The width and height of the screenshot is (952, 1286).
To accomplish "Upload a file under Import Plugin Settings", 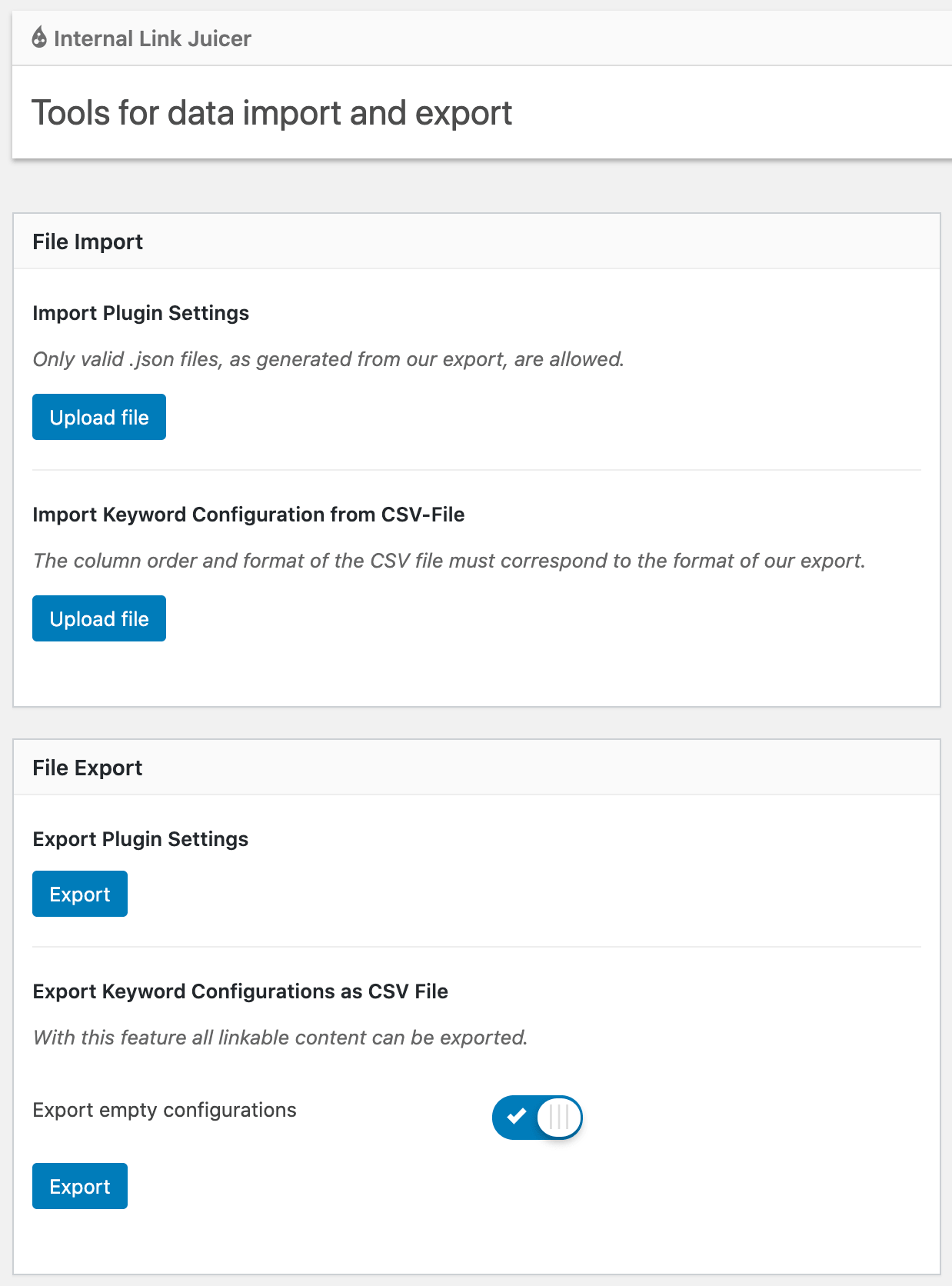I will 99,417.
